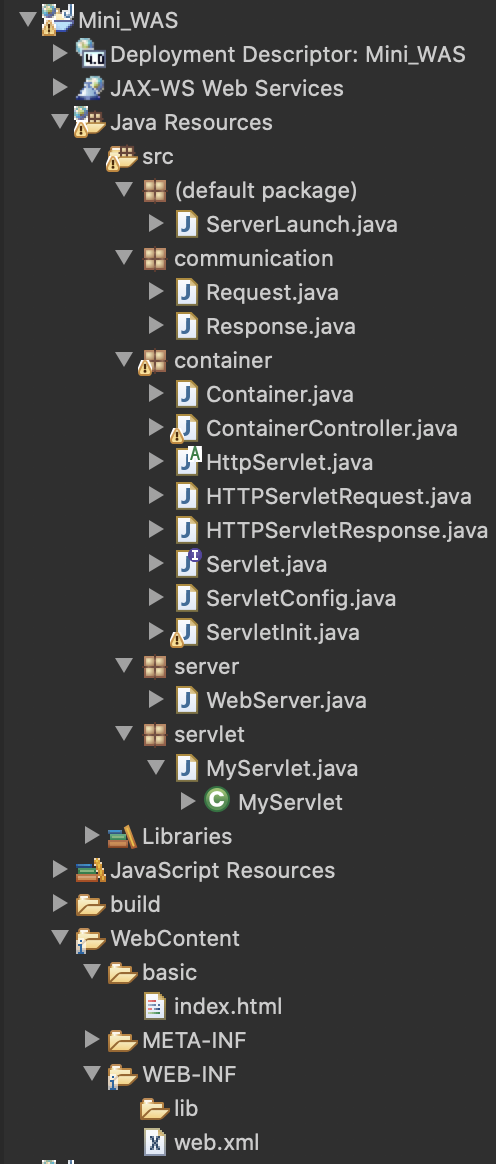The width and height of the screenshot is (496, 1164).
Task: Collapse the WEB-INF folder
Action: click(93, 1073)
